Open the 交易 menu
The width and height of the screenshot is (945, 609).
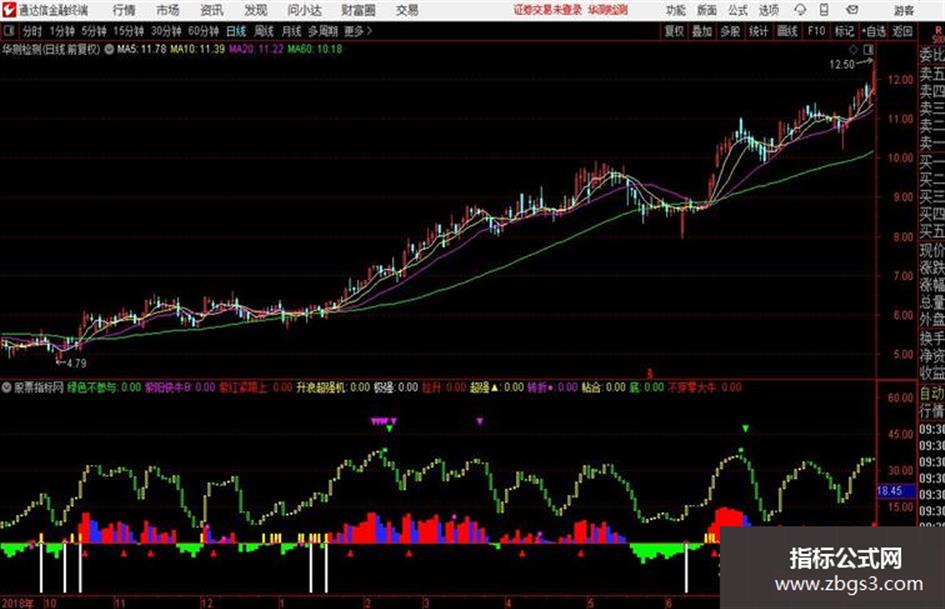(x=407, y=10)
